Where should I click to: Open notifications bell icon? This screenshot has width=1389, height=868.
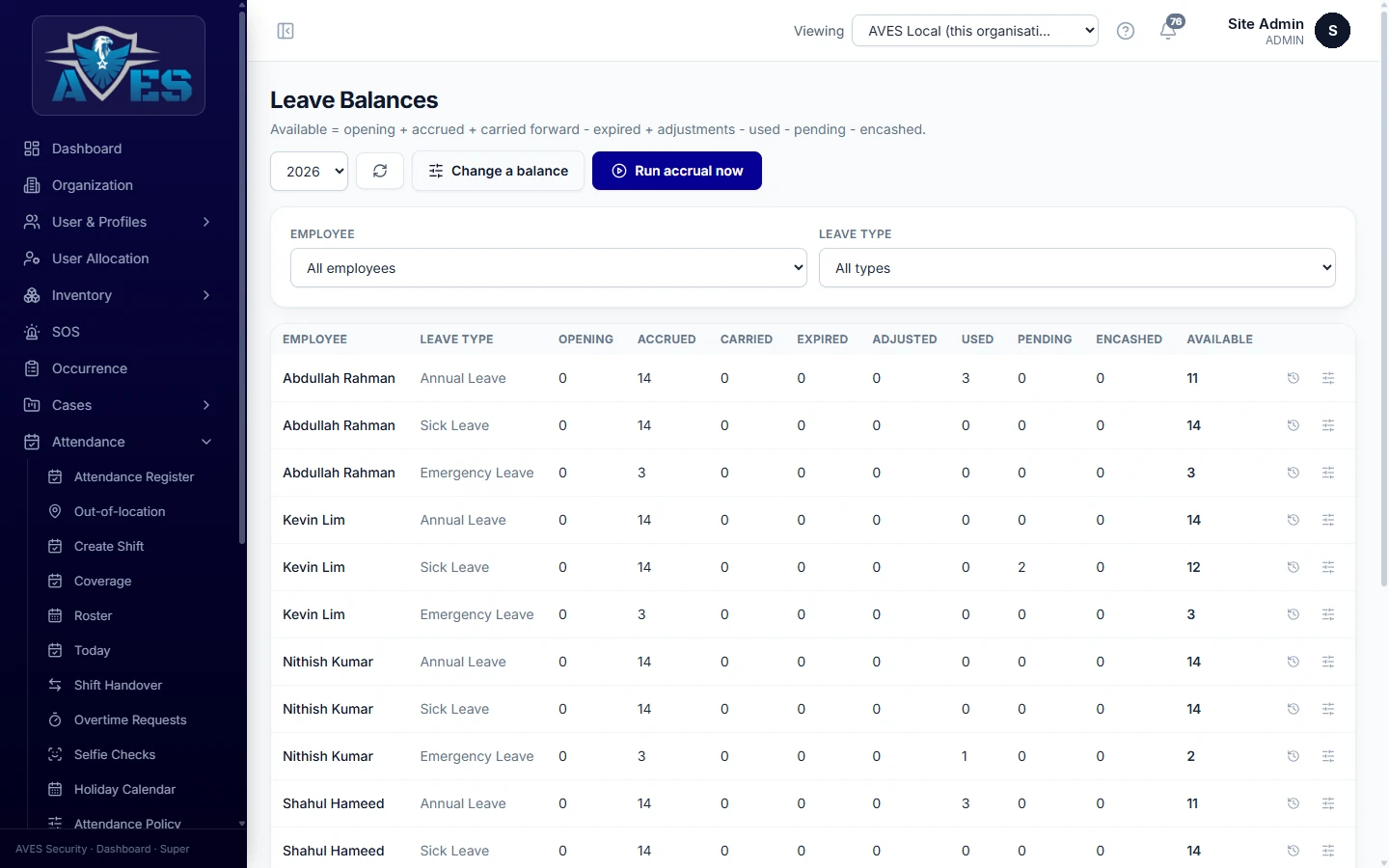pyautogui.click(x=1168, y=31)
